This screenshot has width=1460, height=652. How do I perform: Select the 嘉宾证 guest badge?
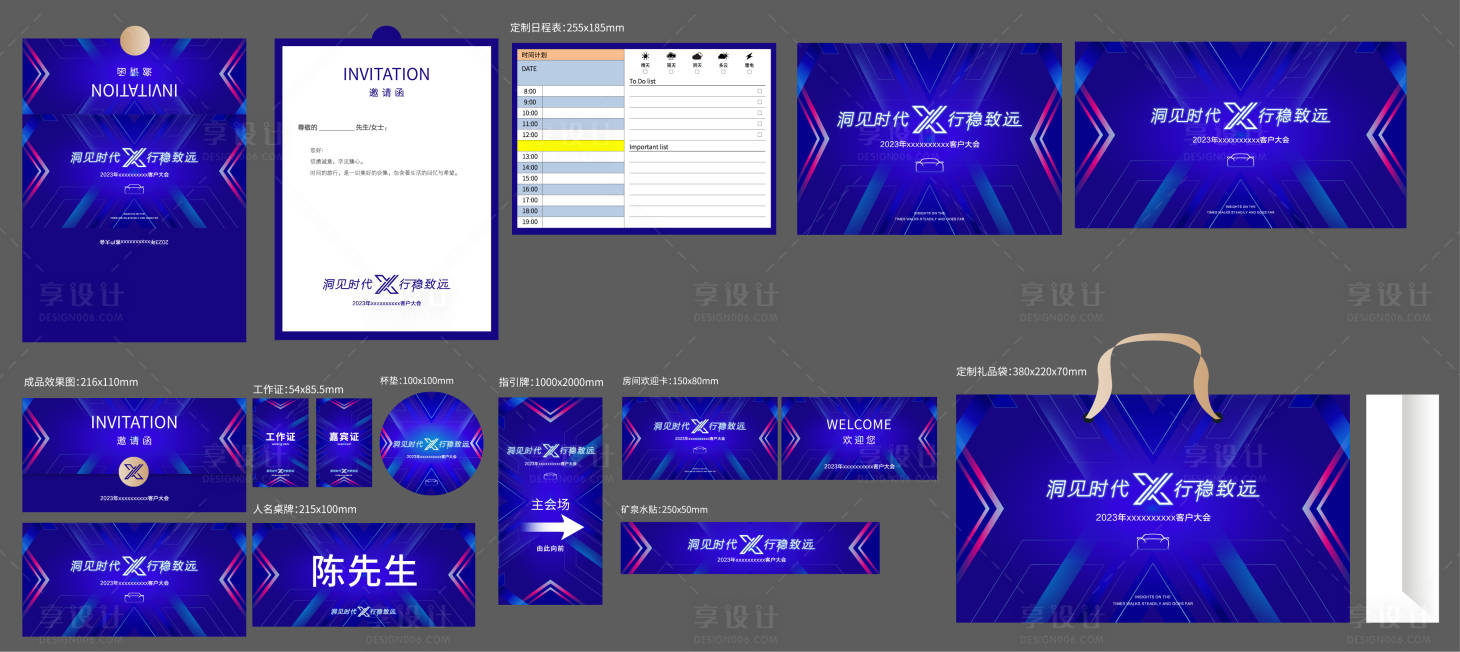coord(344,442)
